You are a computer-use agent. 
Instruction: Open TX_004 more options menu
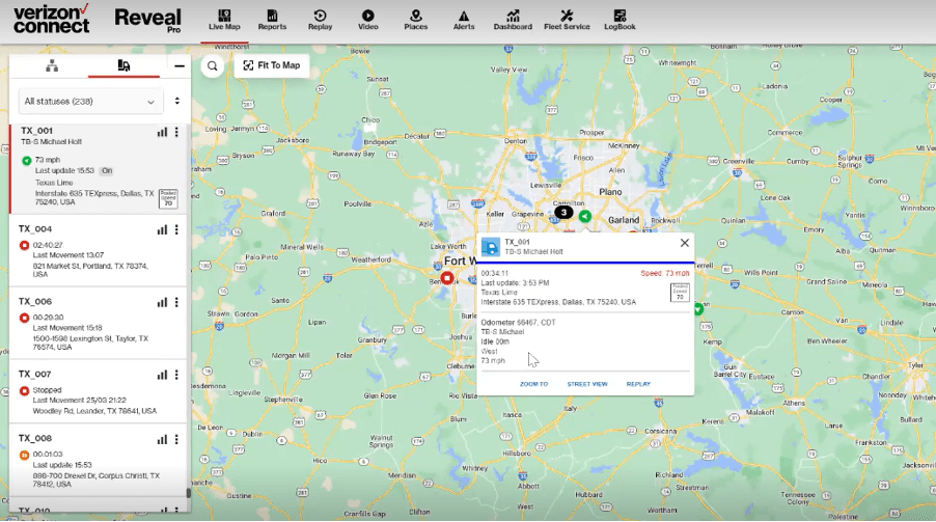[176, 230]
